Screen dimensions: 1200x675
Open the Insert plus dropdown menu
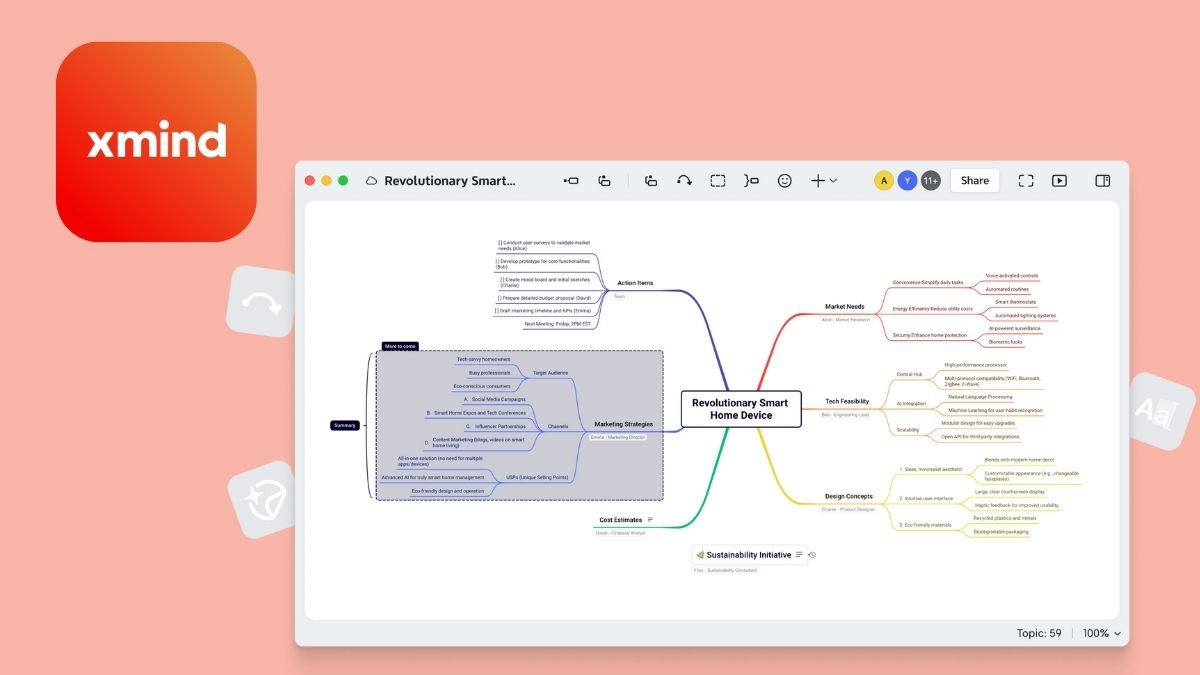[823, 181]
